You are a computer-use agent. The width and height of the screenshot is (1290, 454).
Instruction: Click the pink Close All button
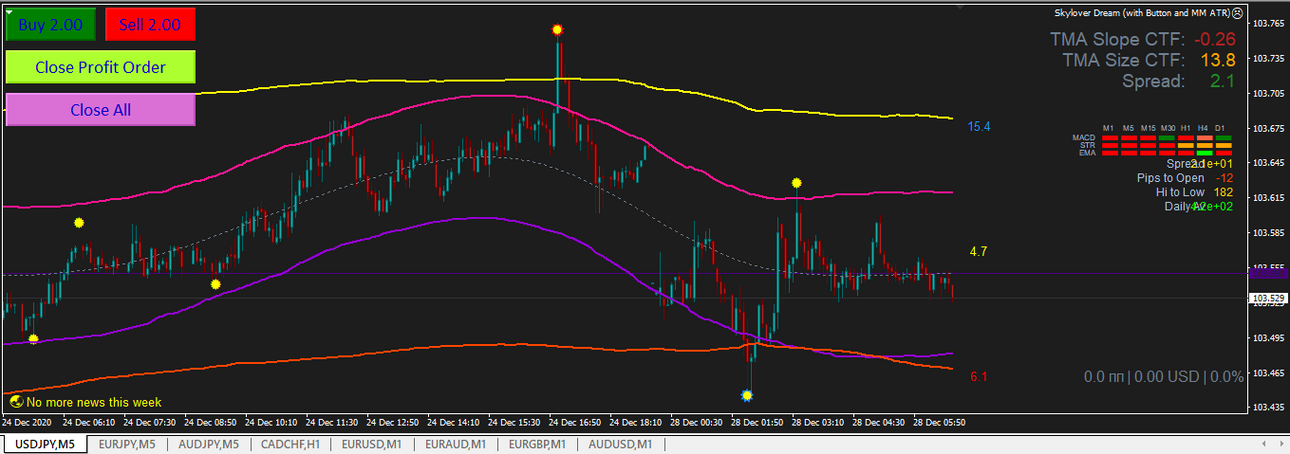[x=100, y=110]
